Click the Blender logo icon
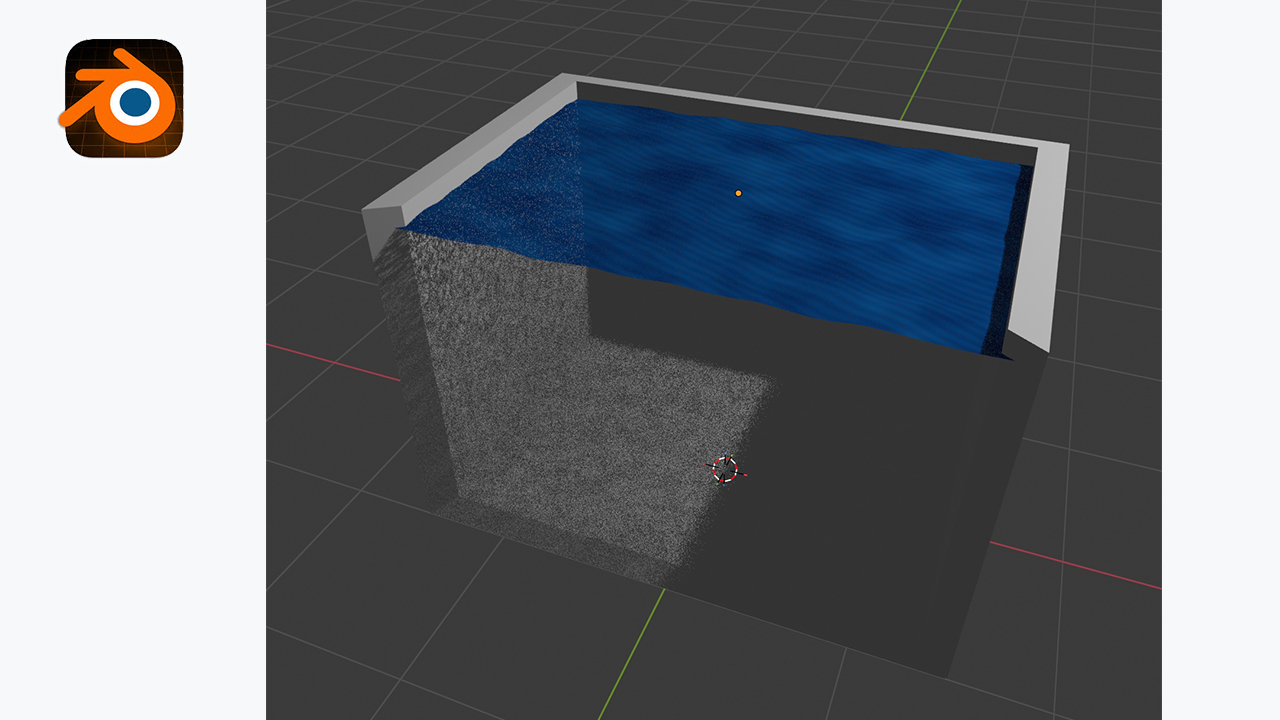This screenshot has width=1280, height=720. coord(124,99)
